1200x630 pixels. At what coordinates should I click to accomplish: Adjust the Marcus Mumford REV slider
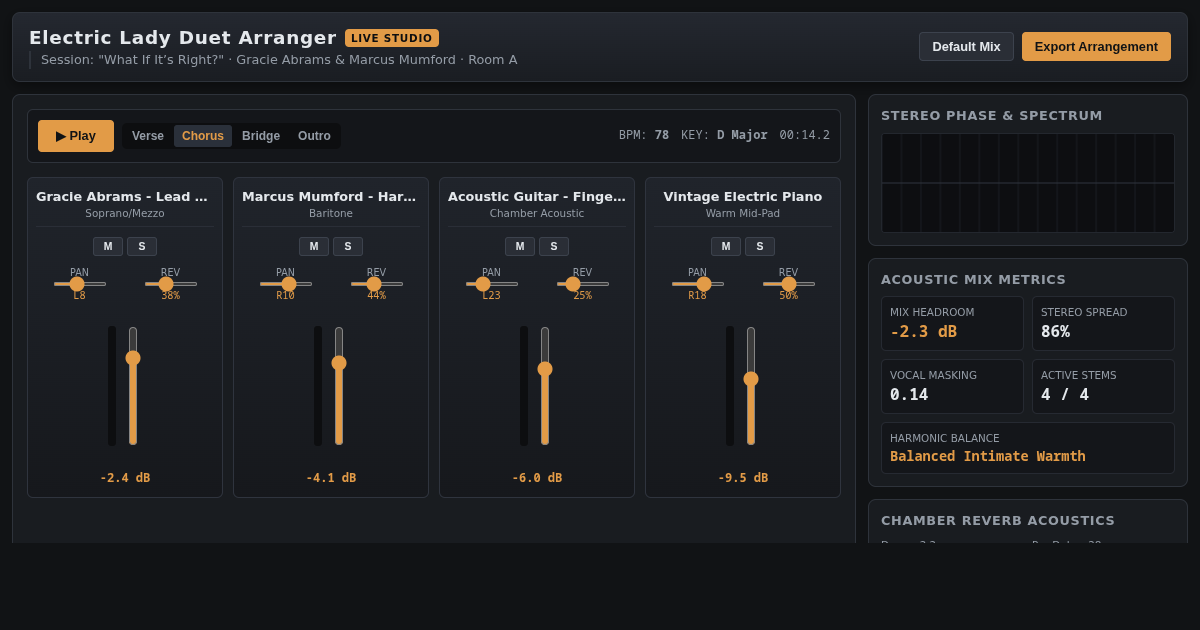[x=377, y=284]
